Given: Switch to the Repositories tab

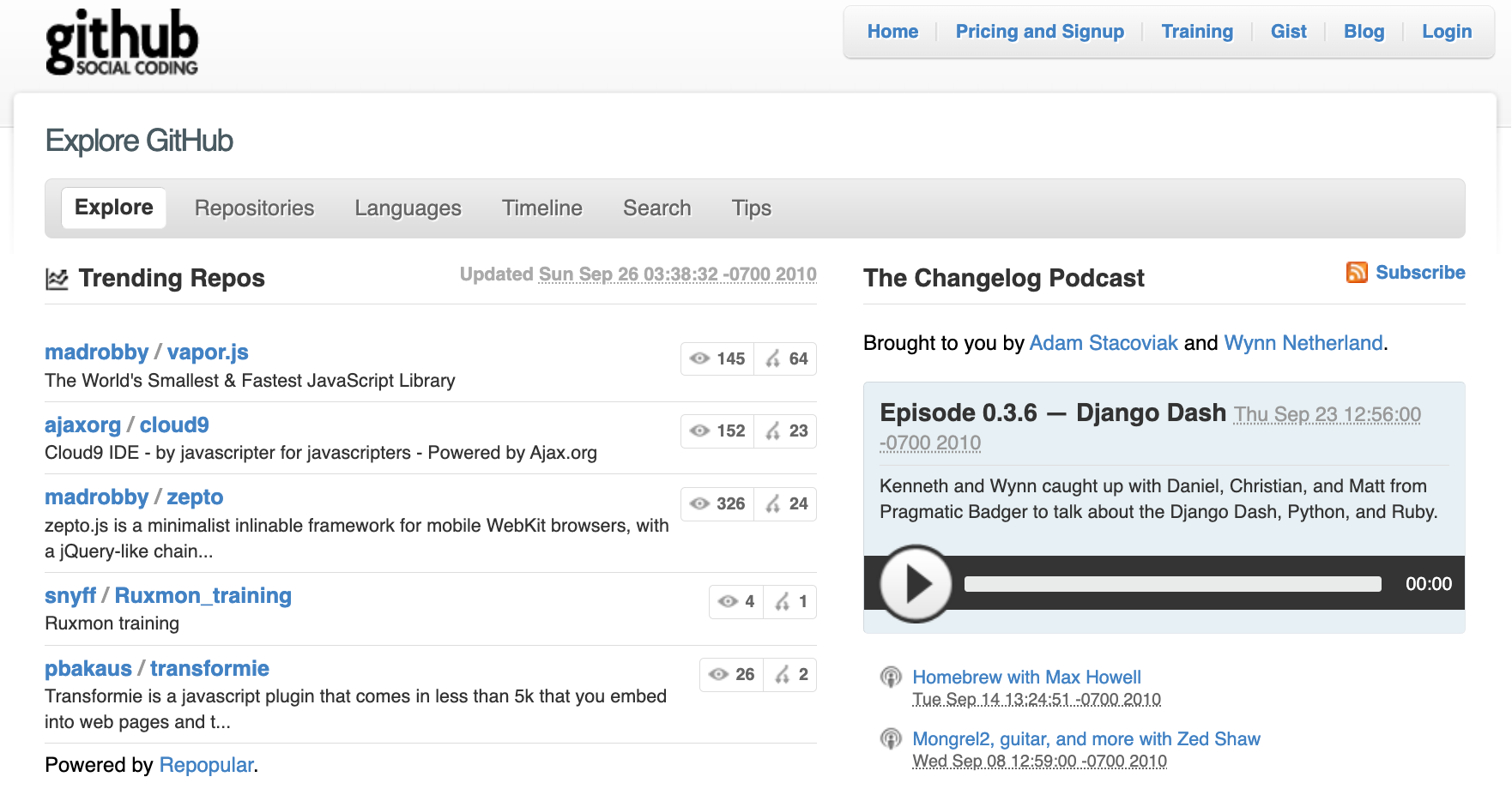Looking at the screenshot, I should pyautogui.click(x=254, y=208).
